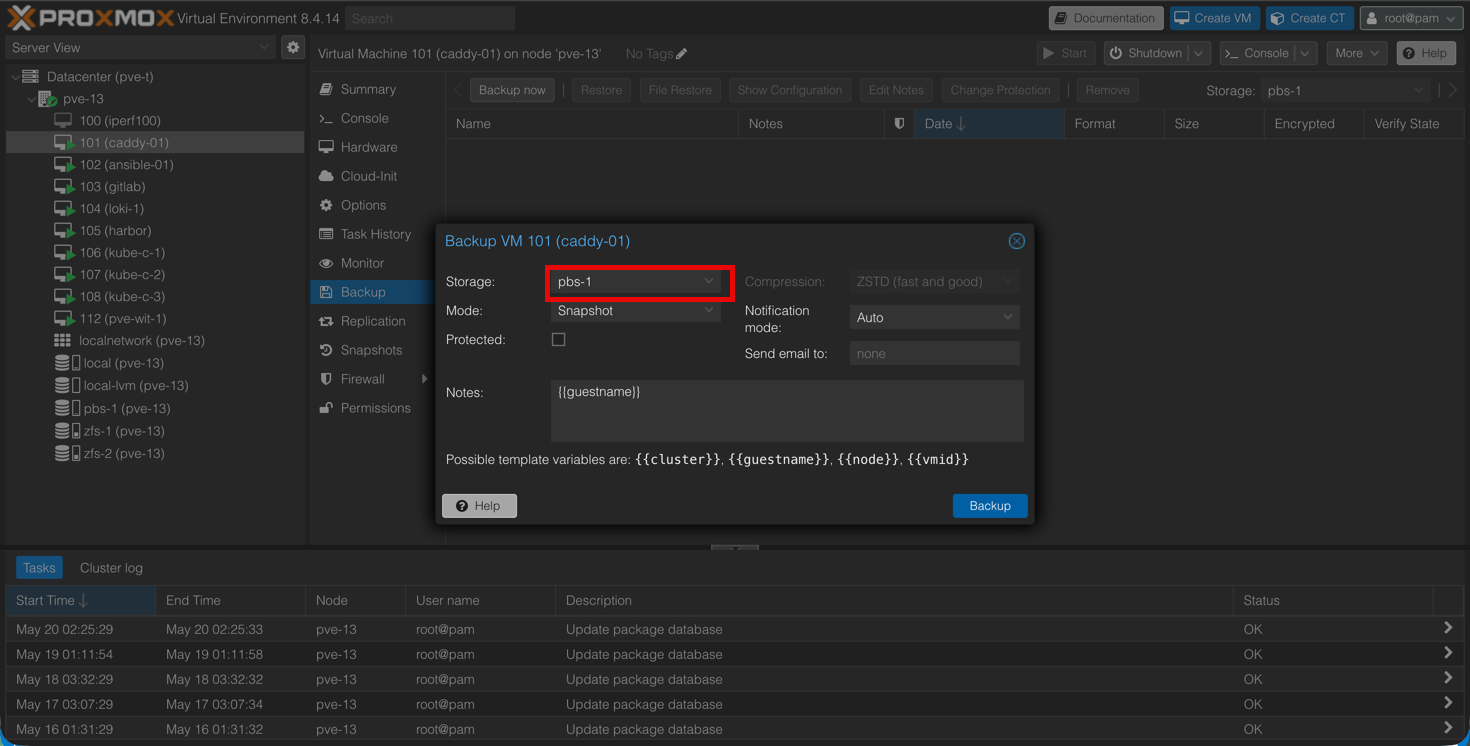Viewport: 1470px width, 746px height.
Task: Click the Backup now button
Action: (x=512, y=90)
